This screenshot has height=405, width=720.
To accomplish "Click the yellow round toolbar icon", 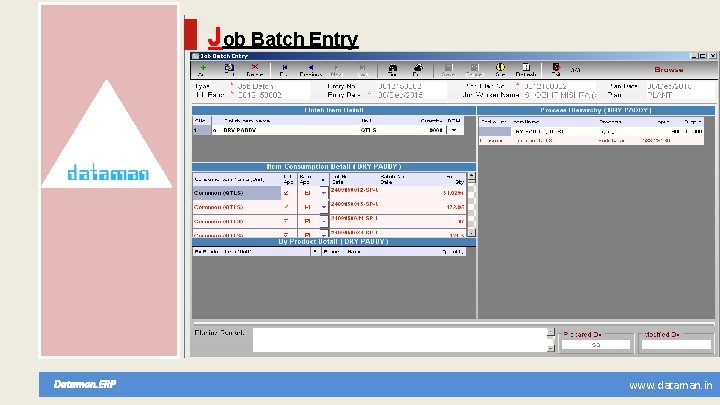I will pos(500,70).
